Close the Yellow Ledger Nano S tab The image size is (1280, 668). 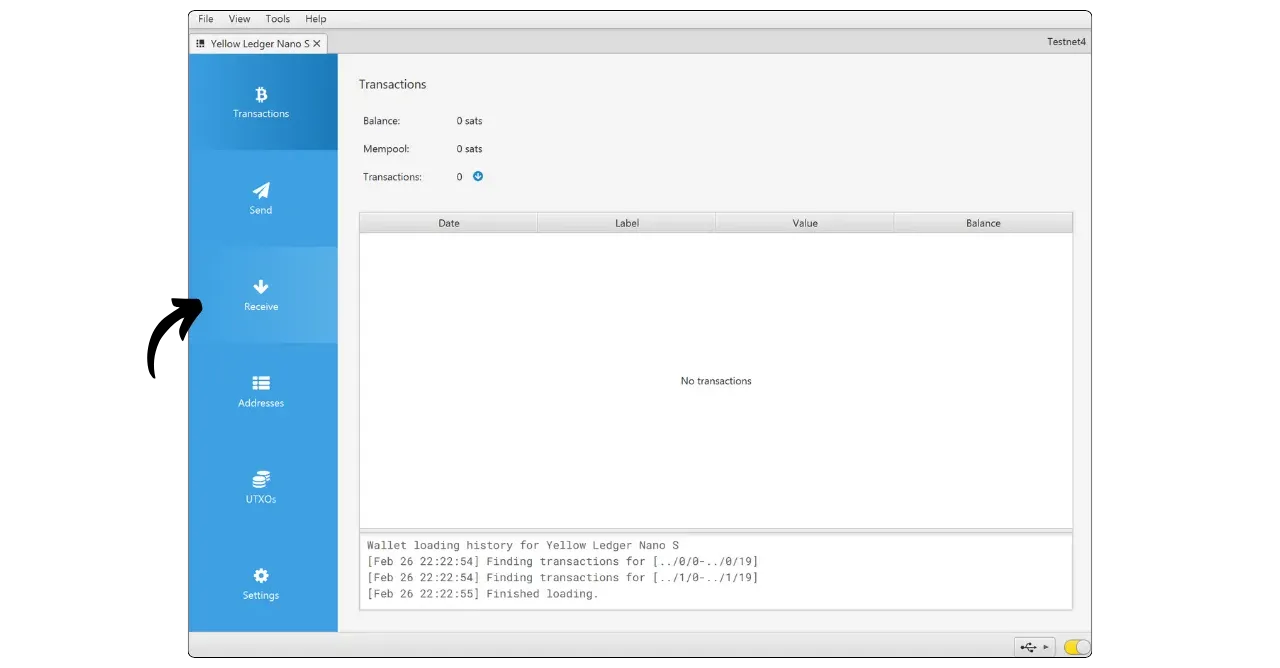(317, 44)
